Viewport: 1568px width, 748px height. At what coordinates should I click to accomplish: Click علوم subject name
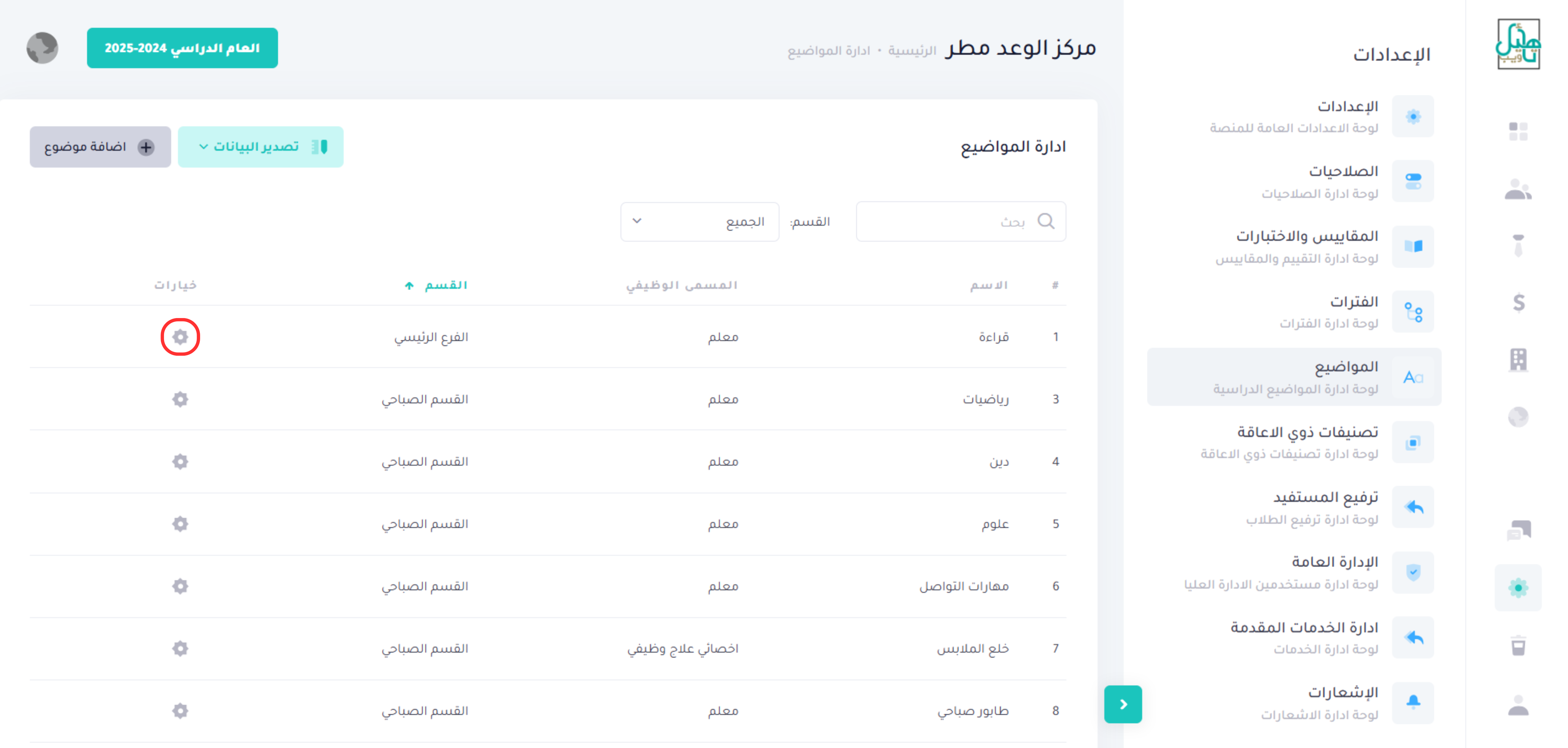click(995, 524)
